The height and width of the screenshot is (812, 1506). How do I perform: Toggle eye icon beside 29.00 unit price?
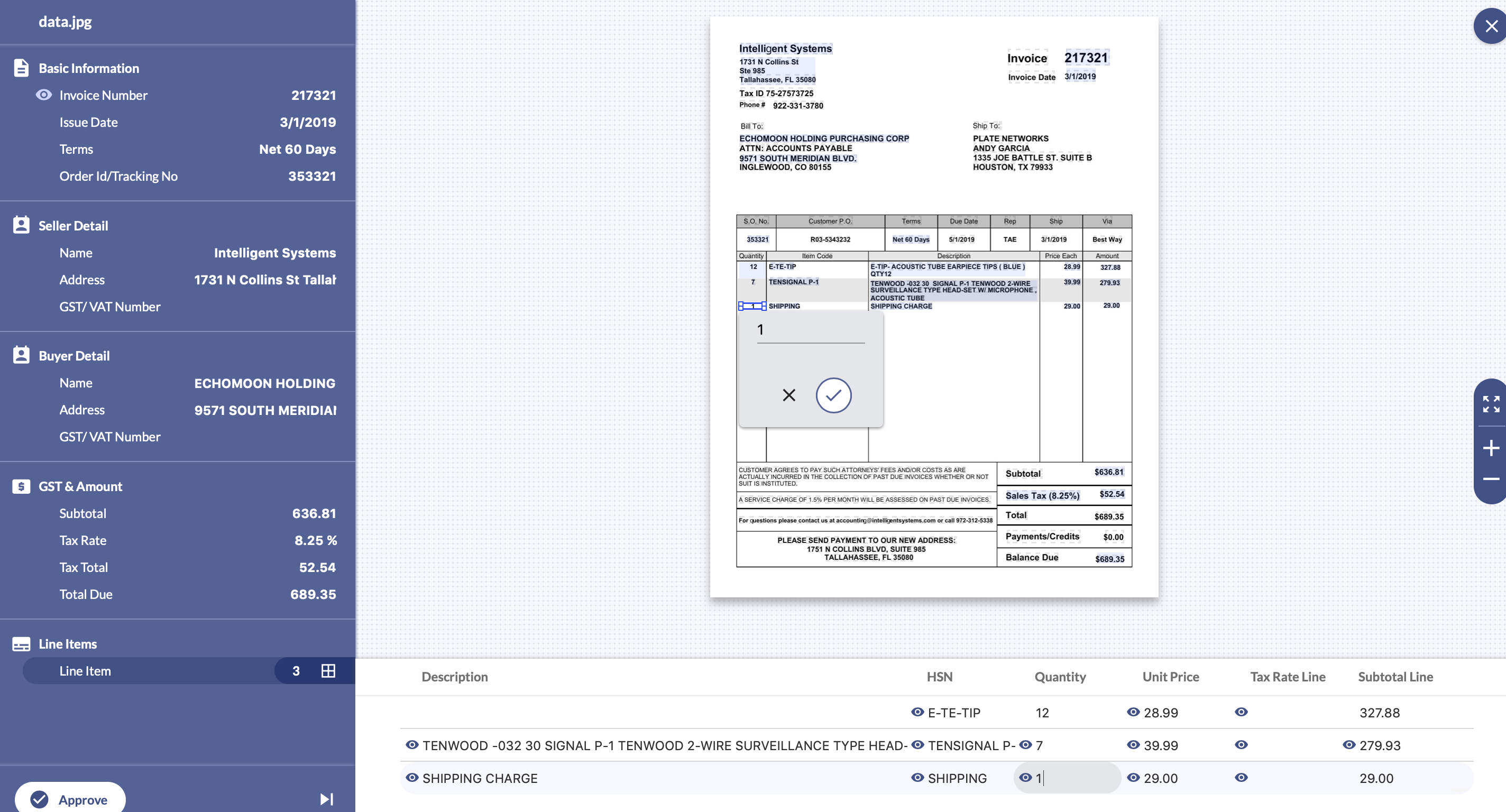pos(1133,777)
